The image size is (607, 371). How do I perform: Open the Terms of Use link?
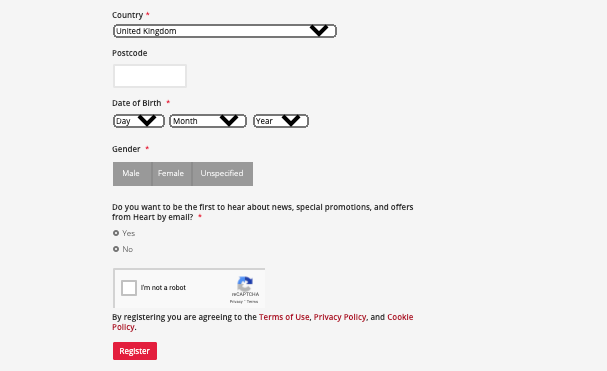(284, 317)
